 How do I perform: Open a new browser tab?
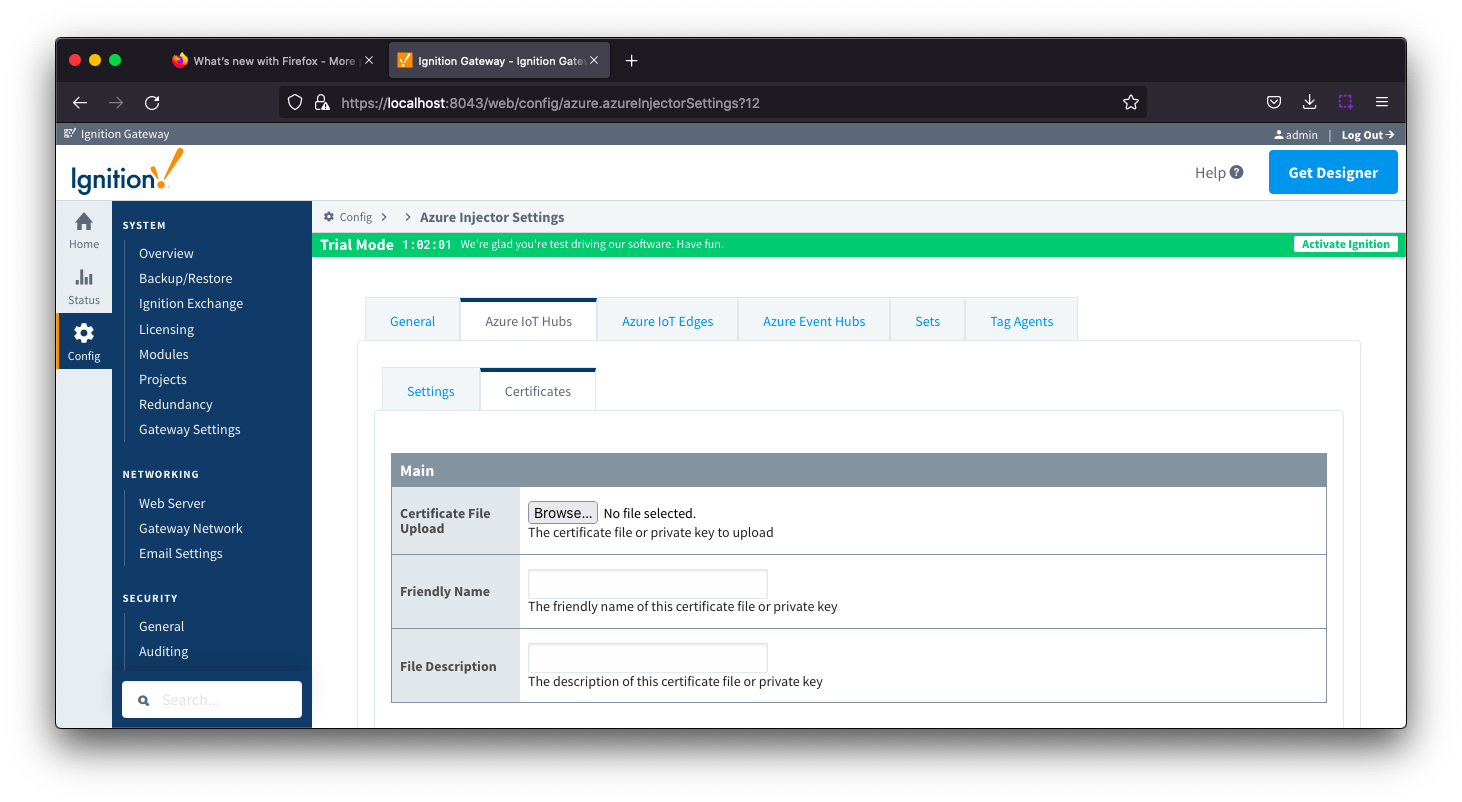pos(631,61)
